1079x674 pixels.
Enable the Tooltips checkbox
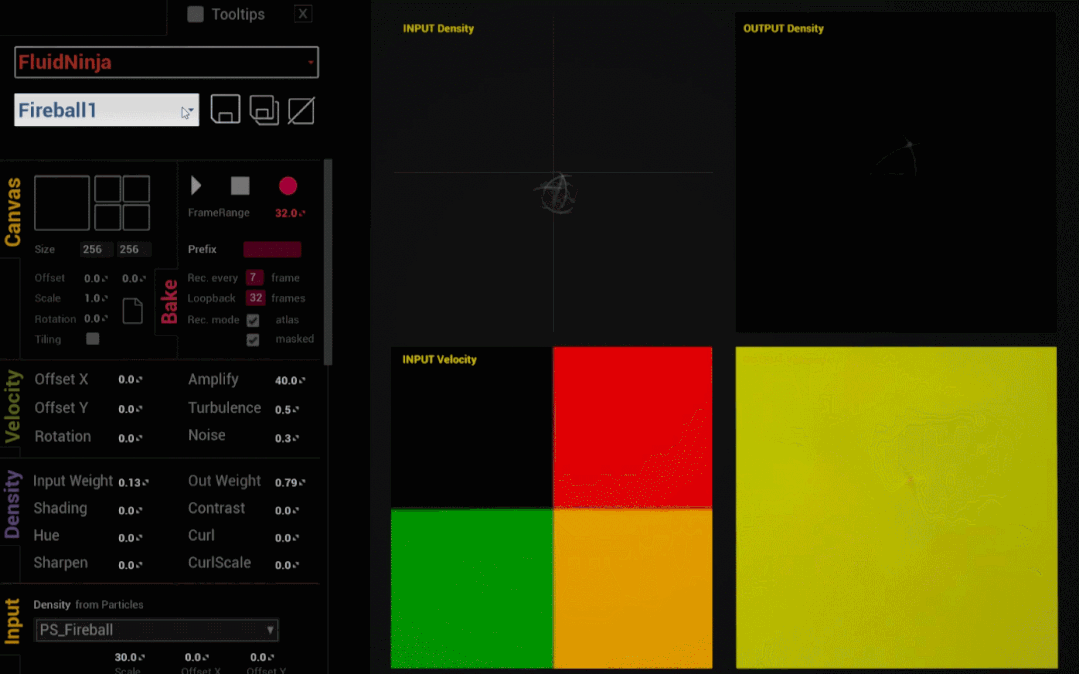tap(196, 14)
